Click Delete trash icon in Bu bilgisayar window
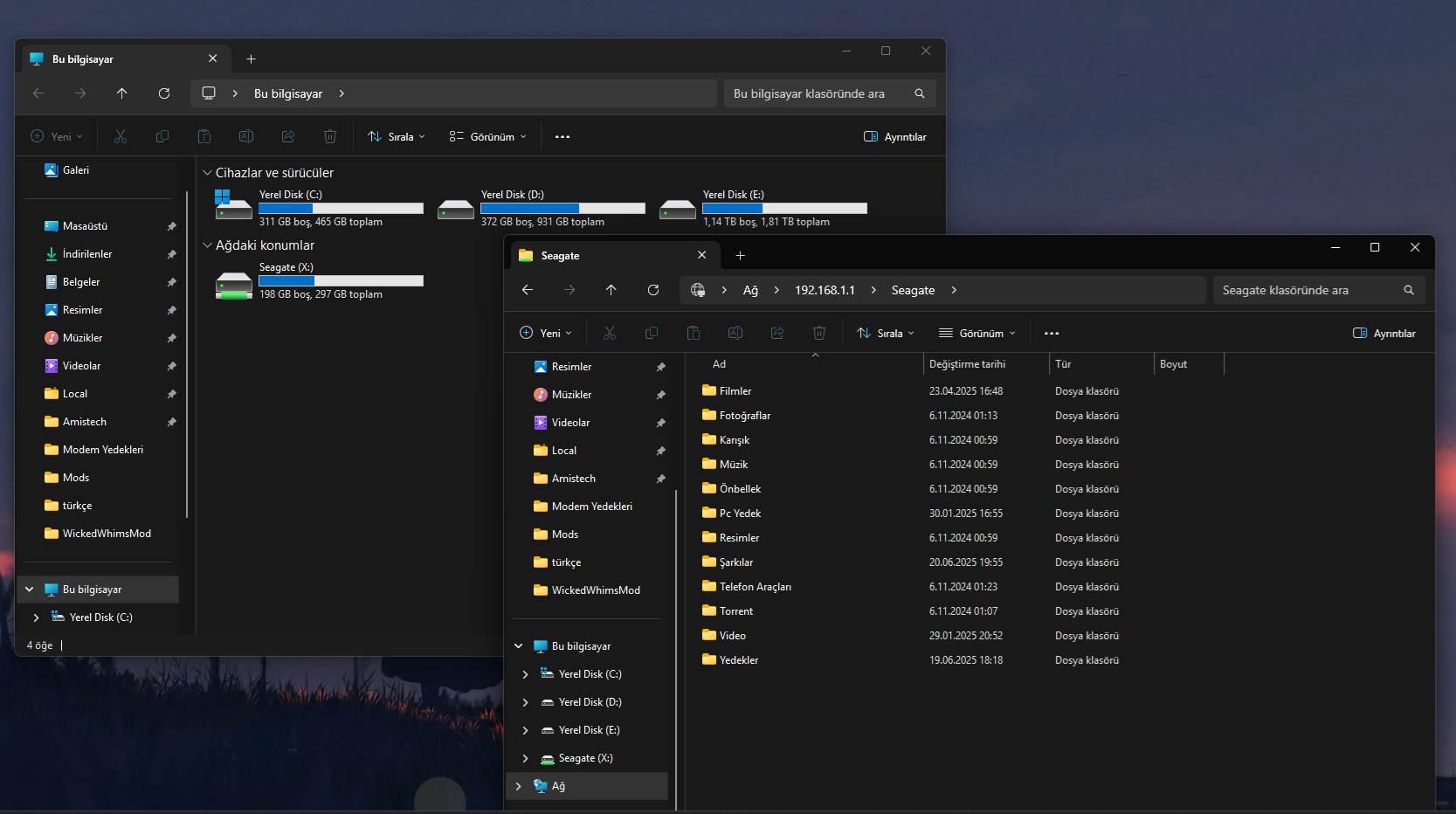This screenshot has width=1456, height=814. coord(330,136)
